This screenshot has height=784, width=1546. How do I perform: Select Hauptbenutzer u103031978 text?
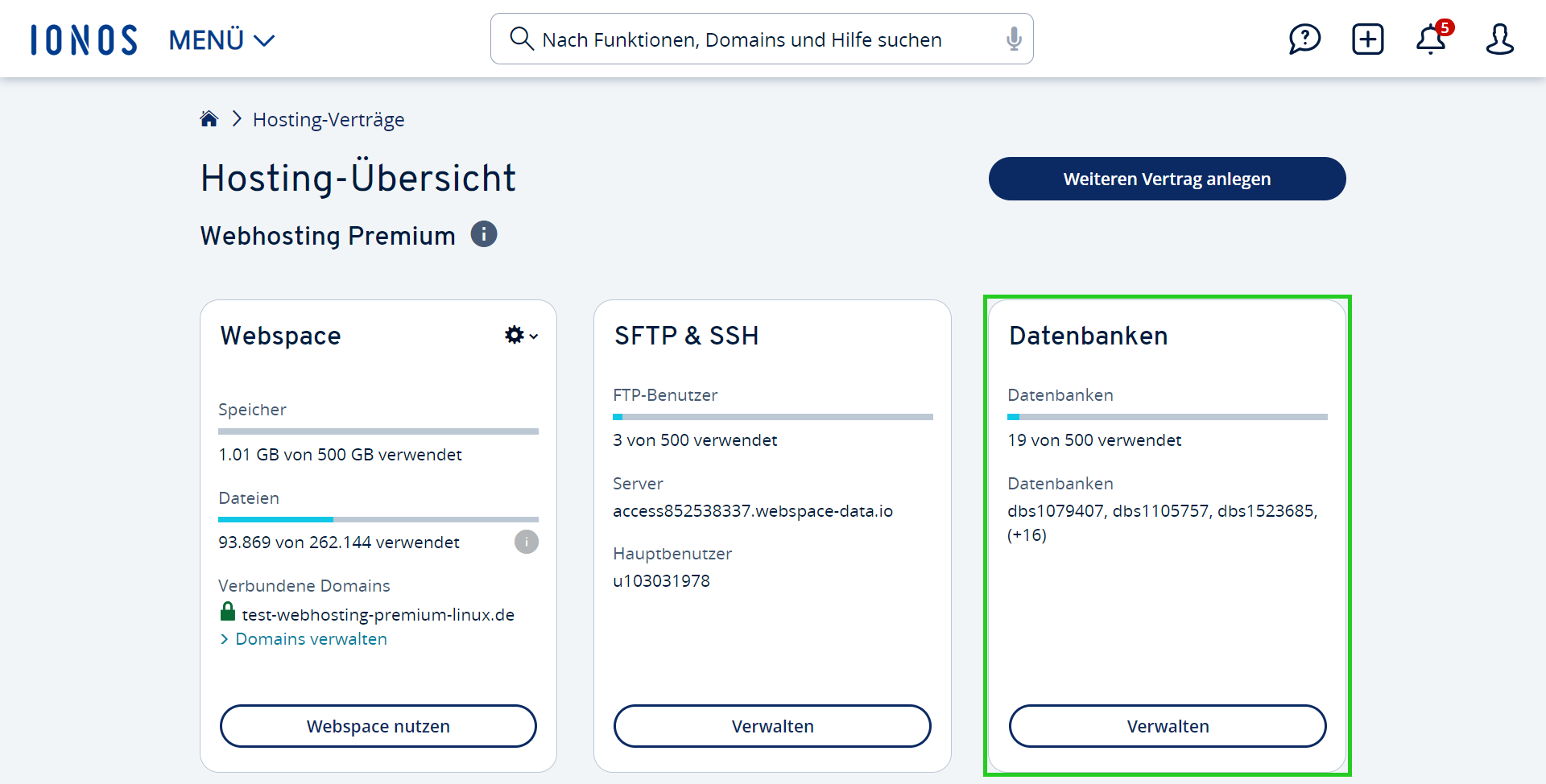[x=661, y=580]
